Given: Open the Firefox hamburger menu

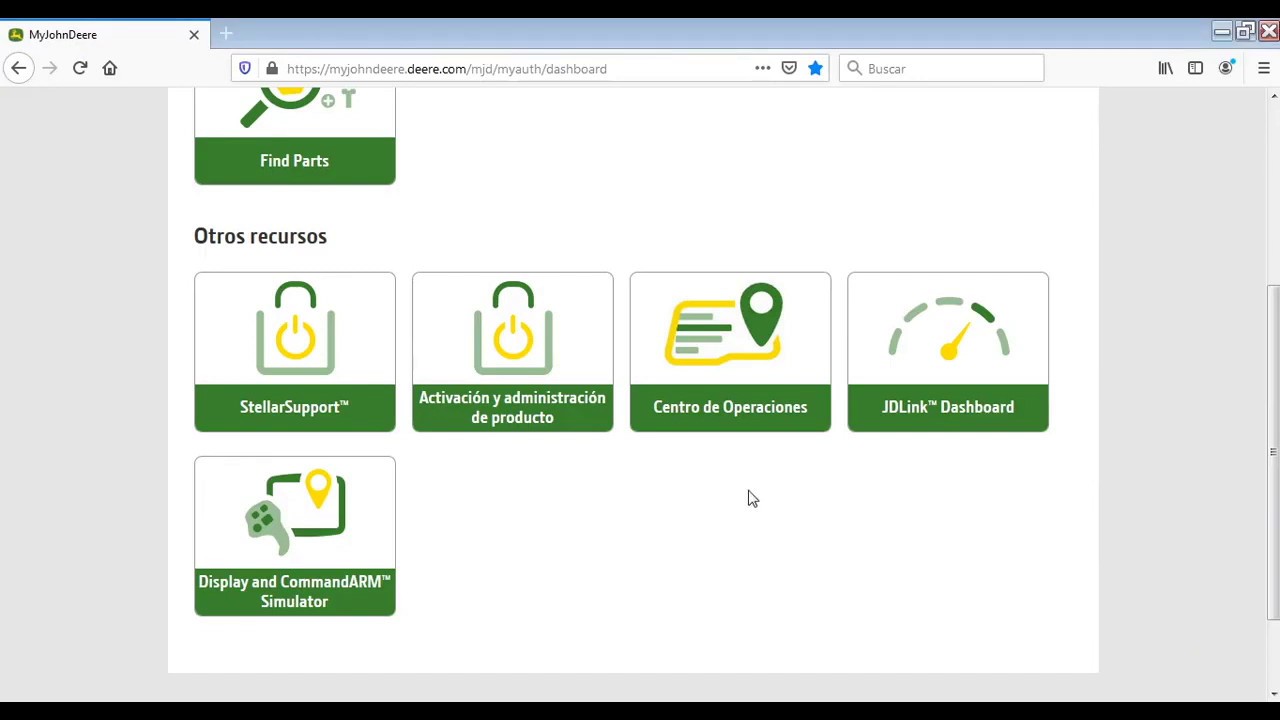Looking at the screenshot, I should 1264,68.
